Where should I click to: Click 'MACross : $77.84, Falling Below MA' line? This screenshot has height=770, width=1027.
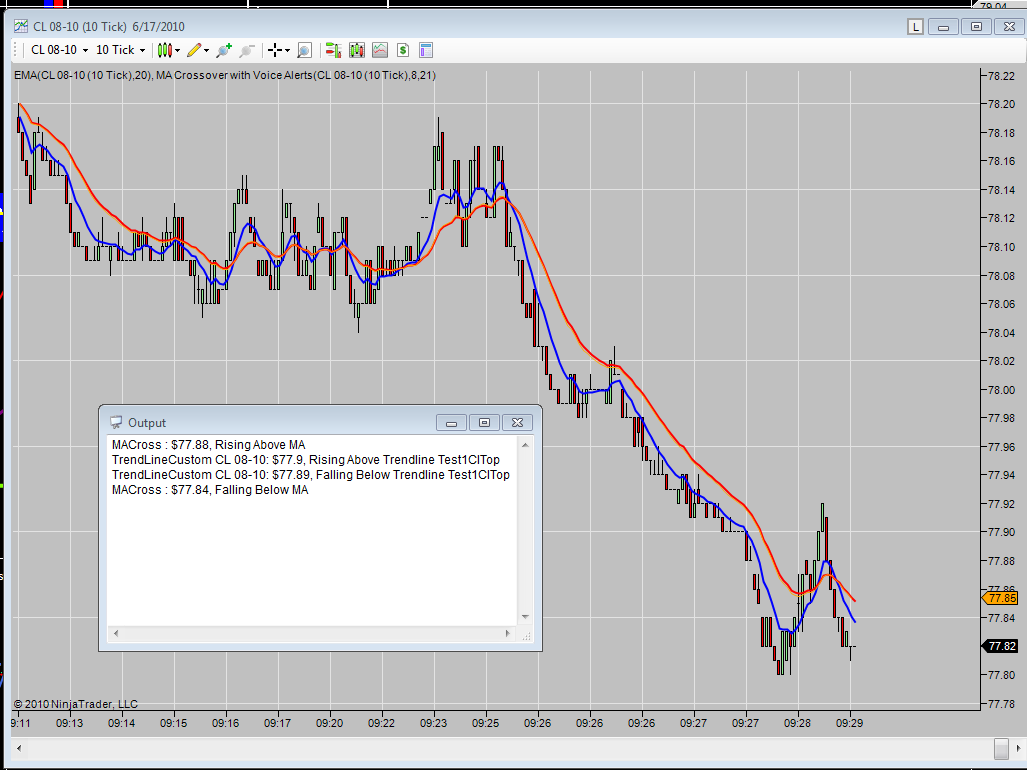[x=210, y=490]
